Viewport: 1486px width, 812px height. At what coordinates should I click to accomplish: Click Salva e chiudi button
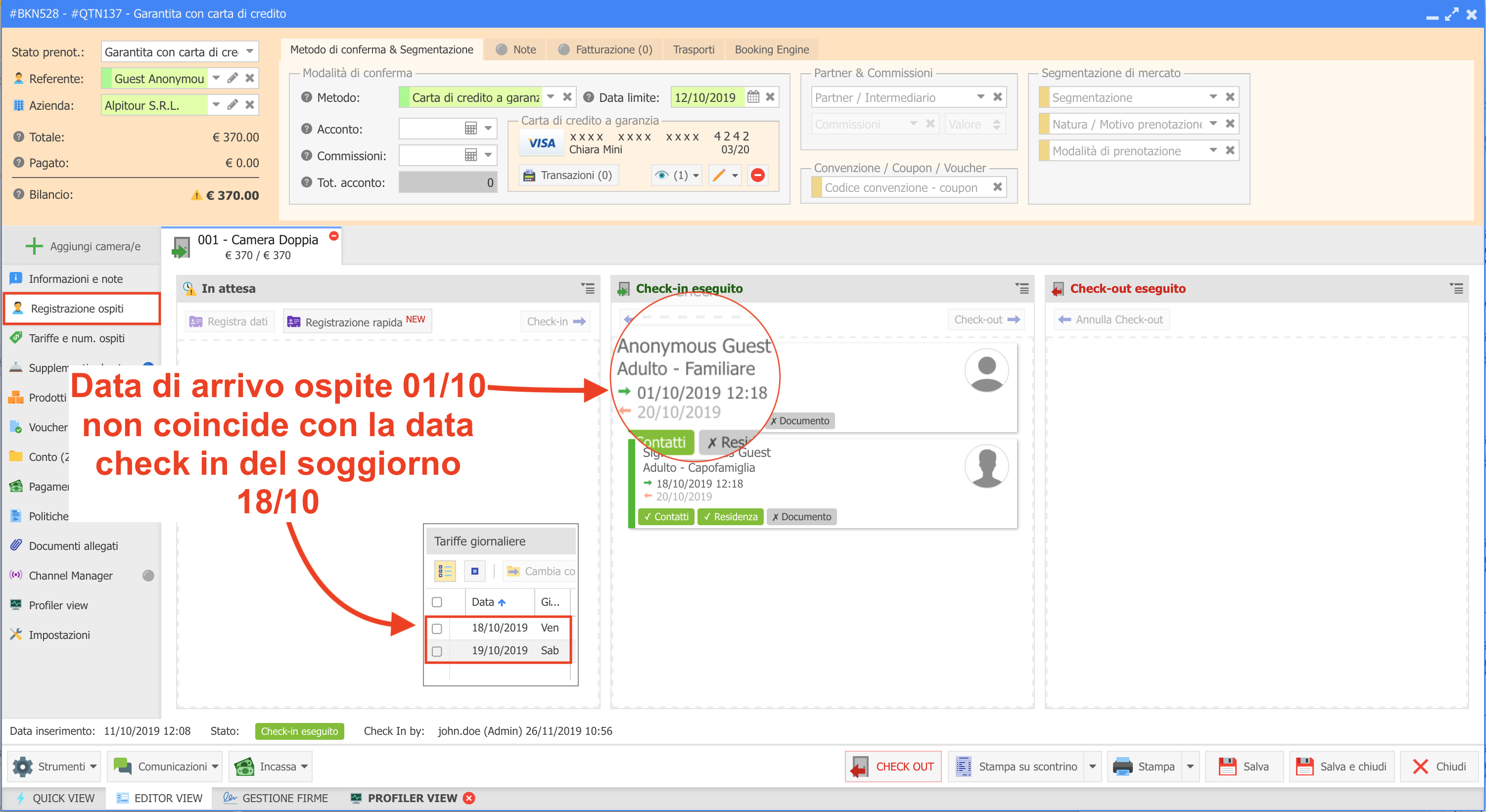coord(1342,767)
